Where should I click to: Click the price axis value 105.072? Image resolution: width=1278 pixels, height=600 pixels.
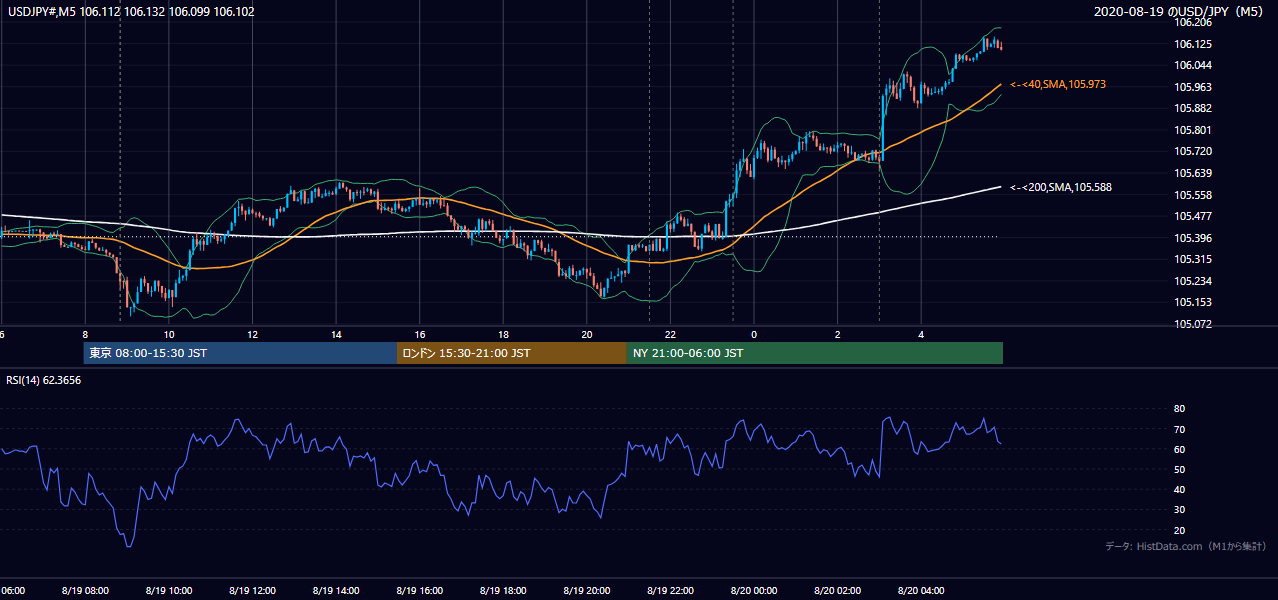click(x=1194, y=324)
